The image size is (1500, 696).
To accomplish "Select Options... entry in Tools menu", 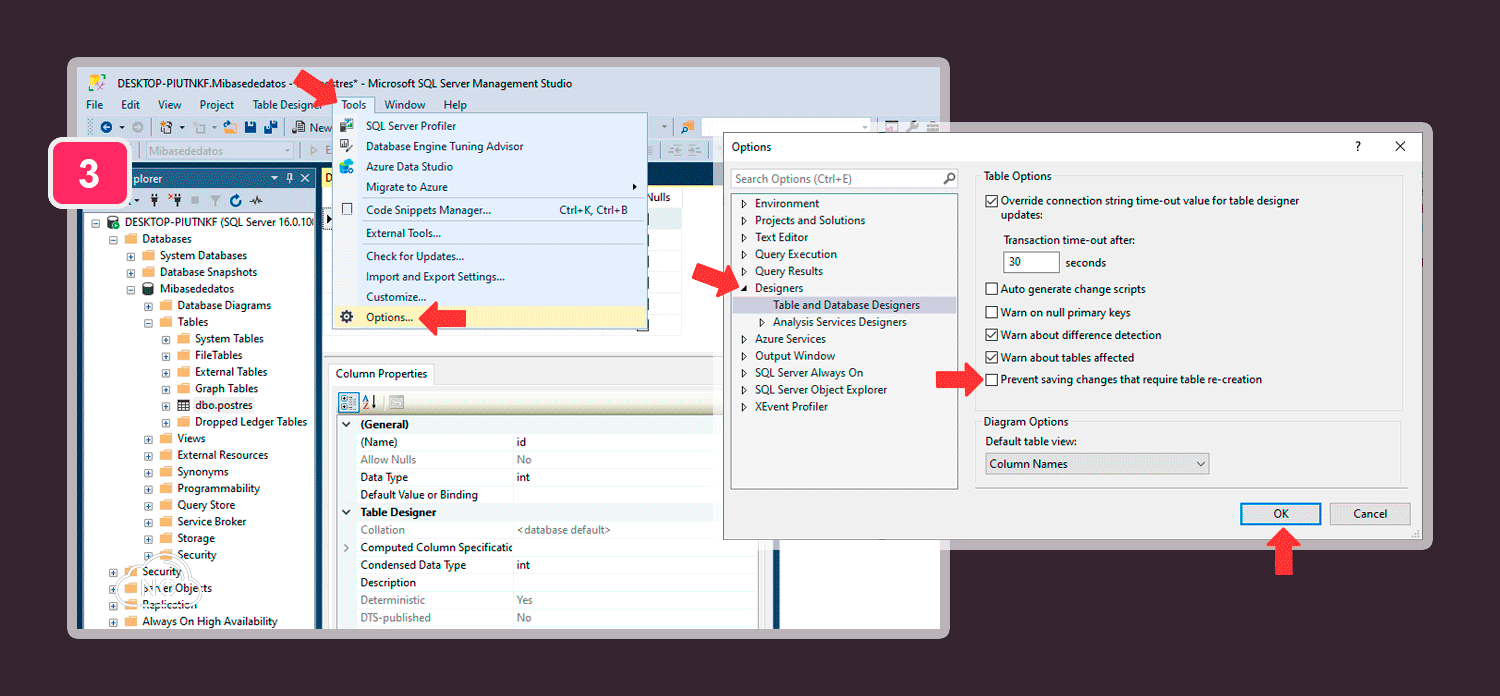I will tap(490, 317).
